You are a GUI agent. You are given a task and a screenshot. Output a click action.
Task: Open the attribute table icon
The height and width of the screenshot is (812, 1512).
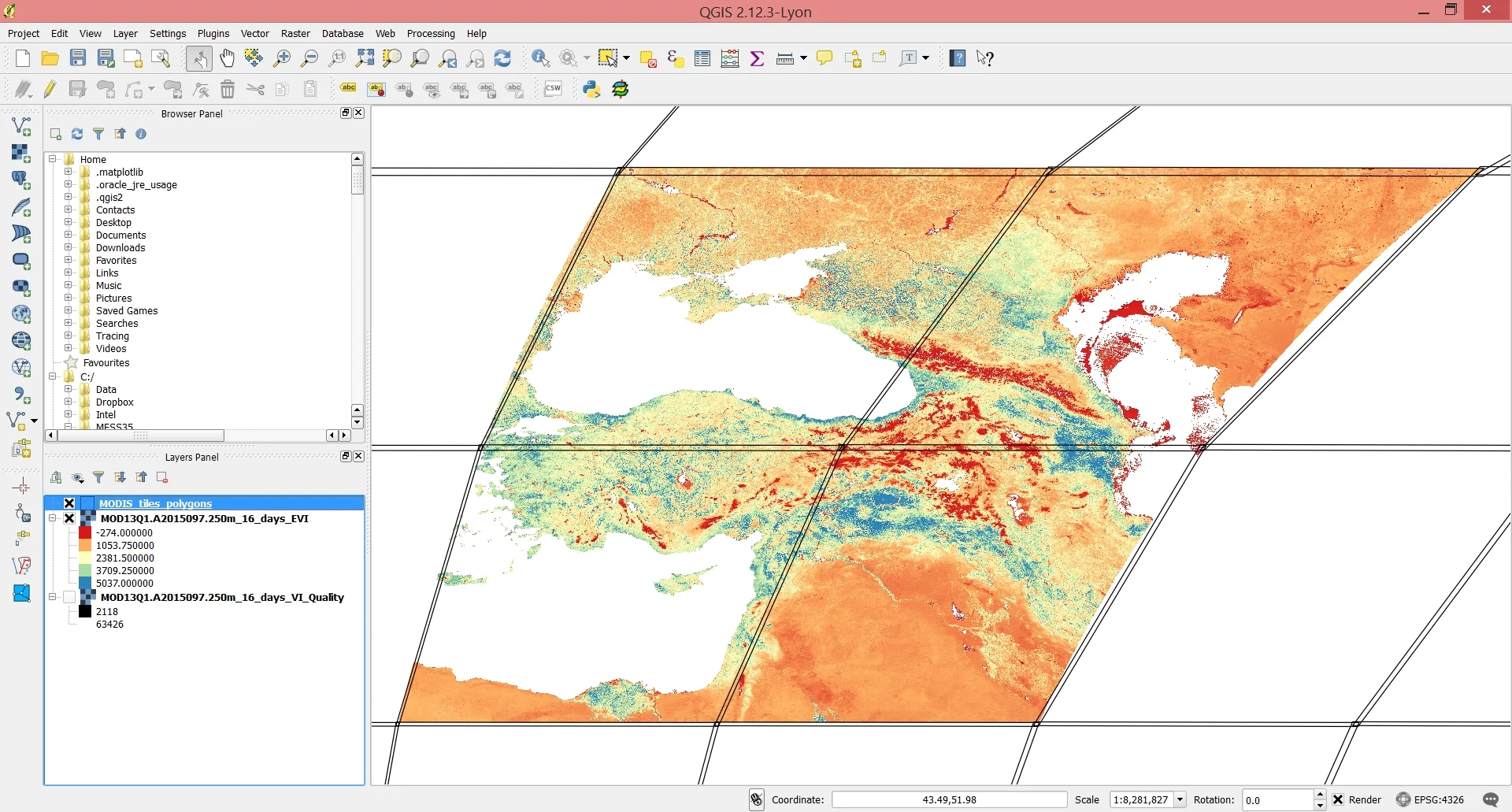[x=702, y=58]
